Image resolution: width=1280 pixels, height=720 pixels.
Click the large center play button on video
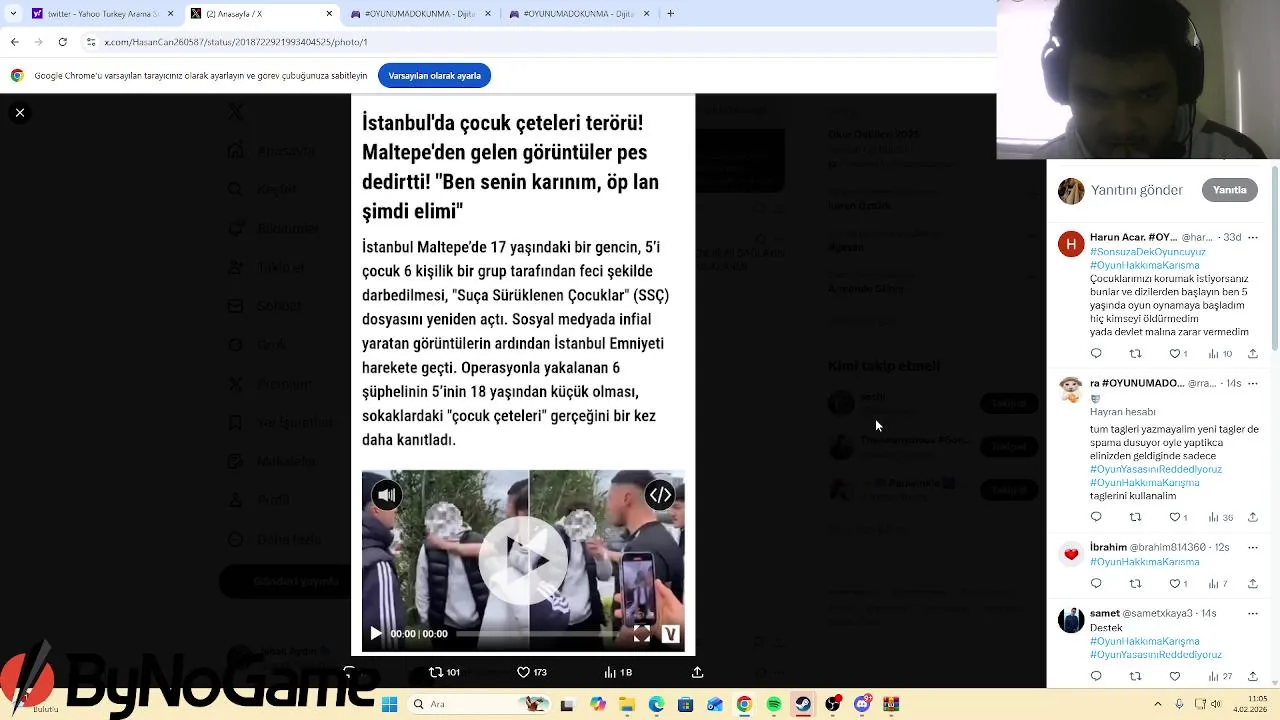tap(523, 560)
